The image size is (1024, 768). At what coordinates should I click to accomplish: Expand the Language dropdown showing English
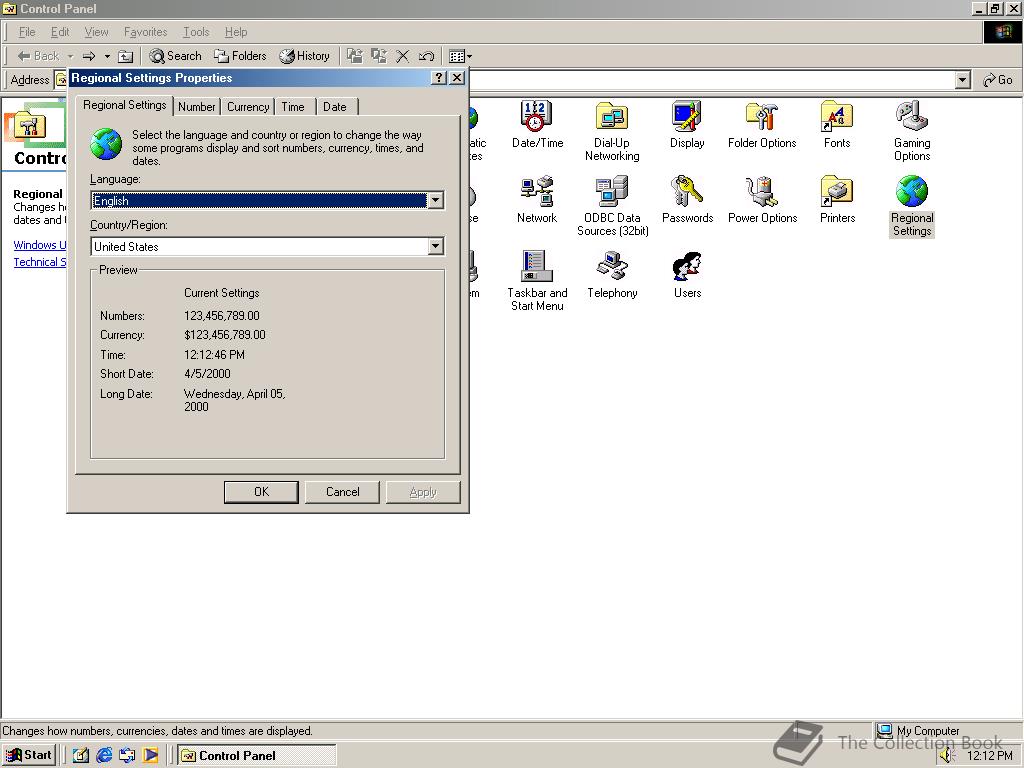(436, 200)
